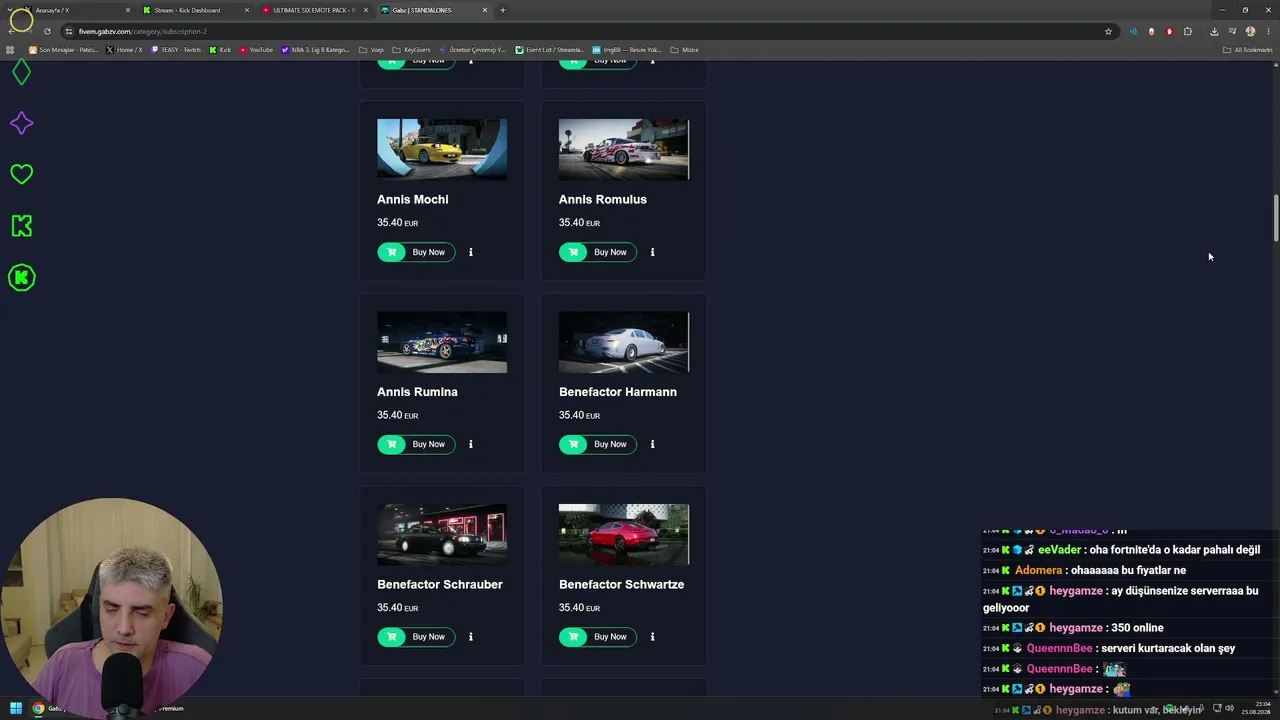Open the Annis Rumina car thumbnail

coord(442,342)
